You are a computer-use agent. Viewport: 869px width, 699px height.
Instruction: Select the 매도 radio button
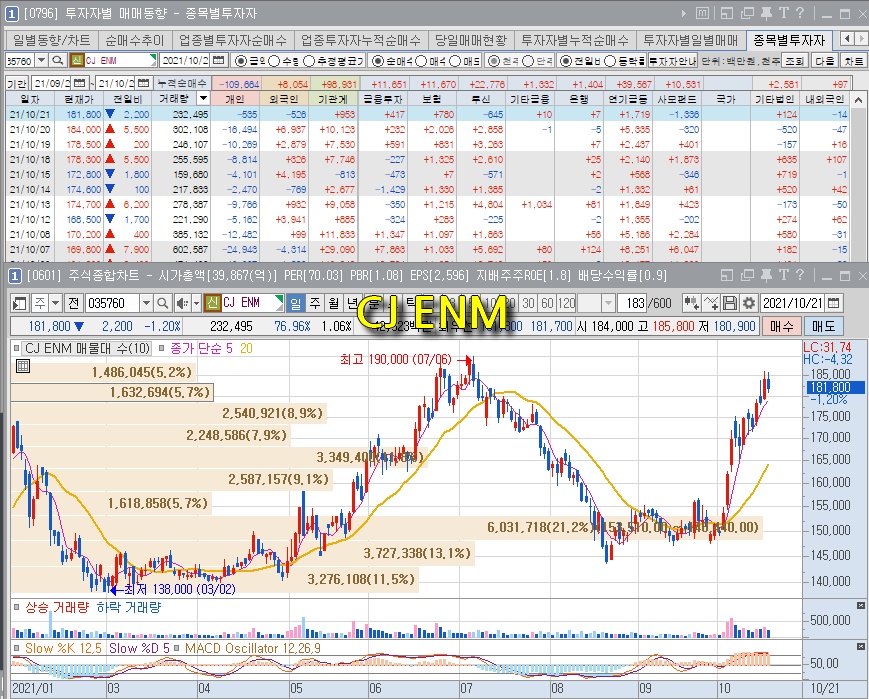click(x=454, y=60)
